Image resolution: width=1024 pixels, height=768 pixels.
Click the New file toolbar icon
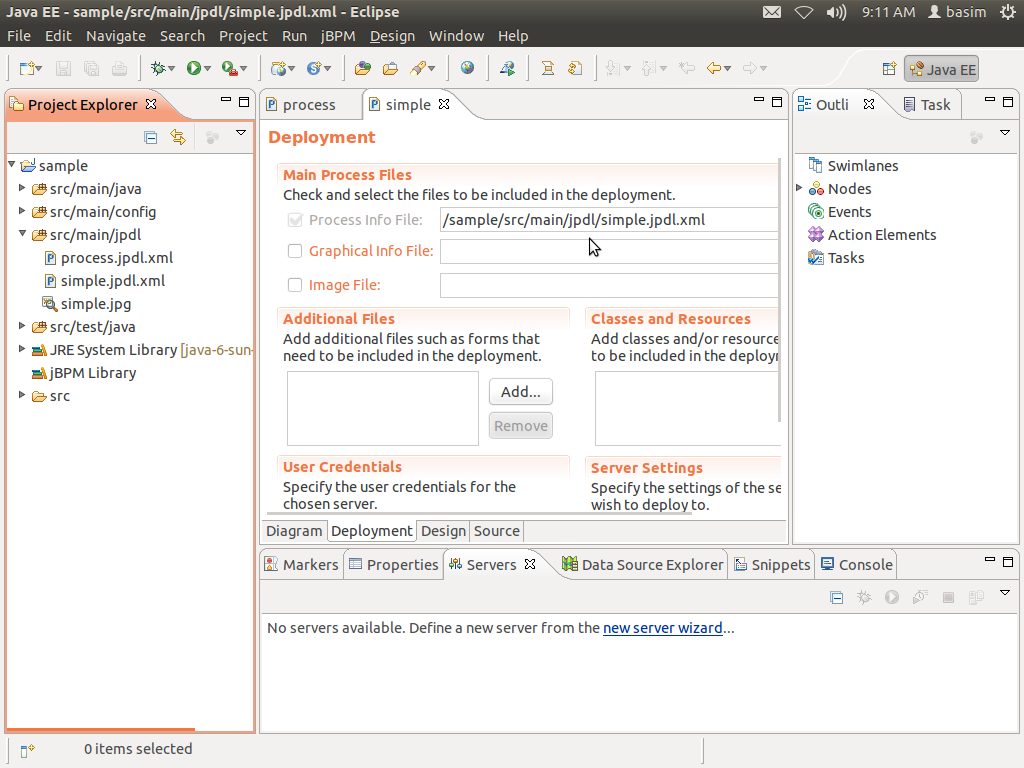pyautogui.click(x=27, y=68)
